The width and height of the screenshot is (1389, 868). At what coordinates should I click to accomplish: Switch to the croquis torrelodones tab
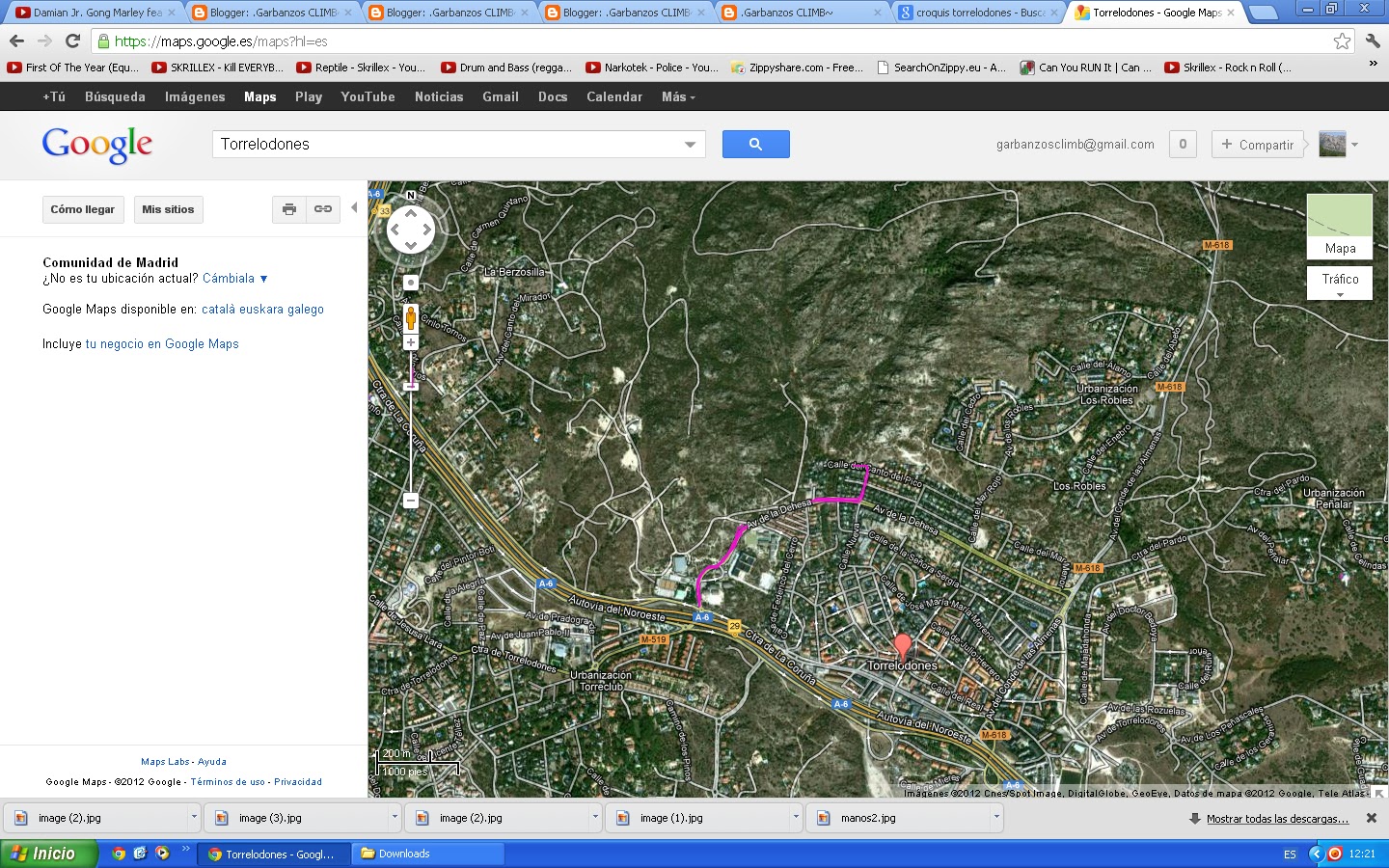977,13
